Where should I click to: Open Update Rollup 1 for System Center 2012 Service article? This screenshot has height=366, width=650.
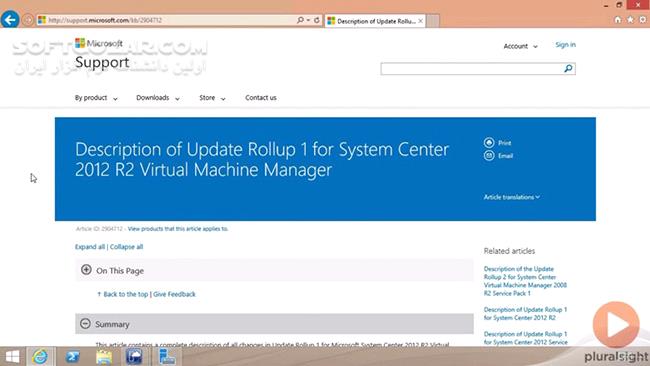point(525,338)
